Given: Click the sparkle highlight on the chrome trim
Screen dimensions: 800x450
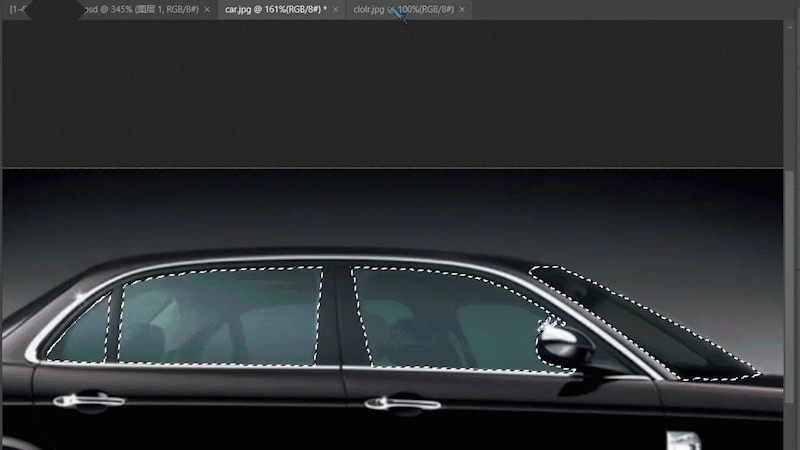Looking at the screenshot, I should [x=78, y=296].
